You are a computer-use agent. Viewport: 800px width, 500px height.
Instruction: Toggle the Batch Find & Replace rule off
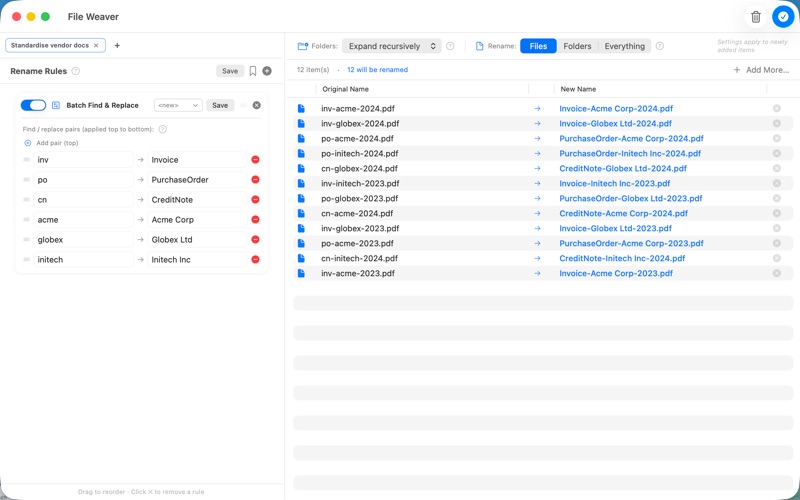click(x=33, y=105)
